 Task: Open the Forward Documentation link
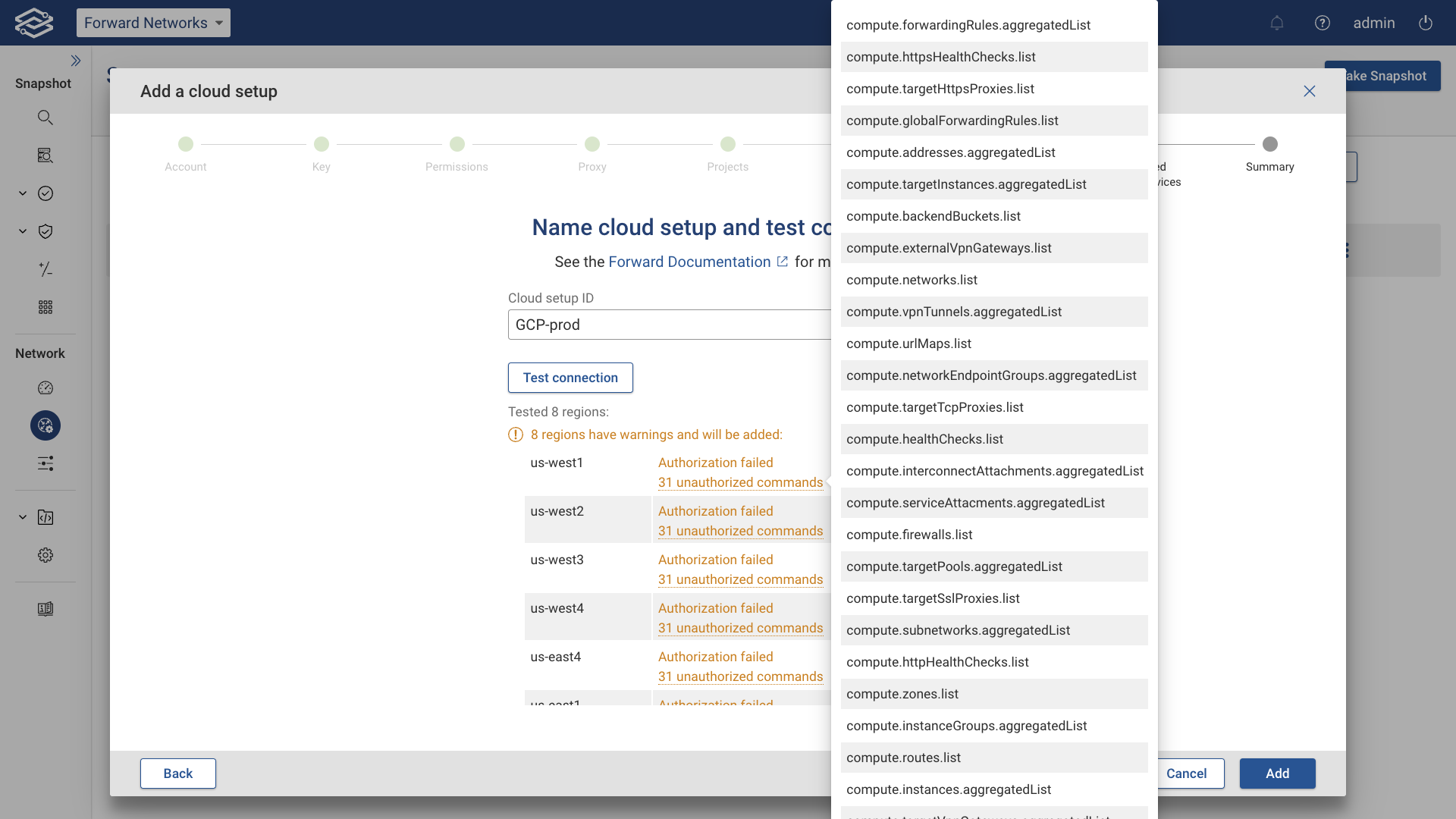pyautogui.click(x=689, y=262)
